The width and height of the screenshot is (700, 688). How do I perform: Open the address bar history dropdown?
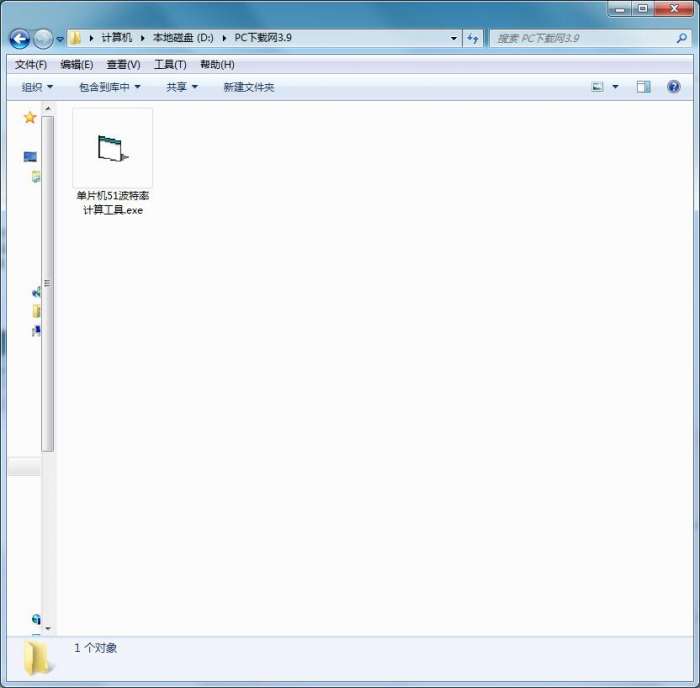(x=454, y=38)
